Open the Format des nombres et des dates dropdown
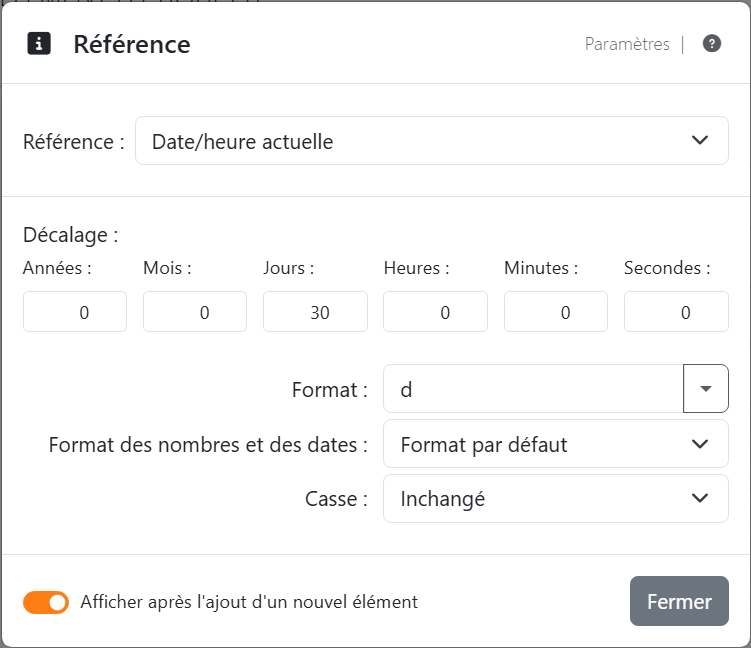 pos(556,444)
